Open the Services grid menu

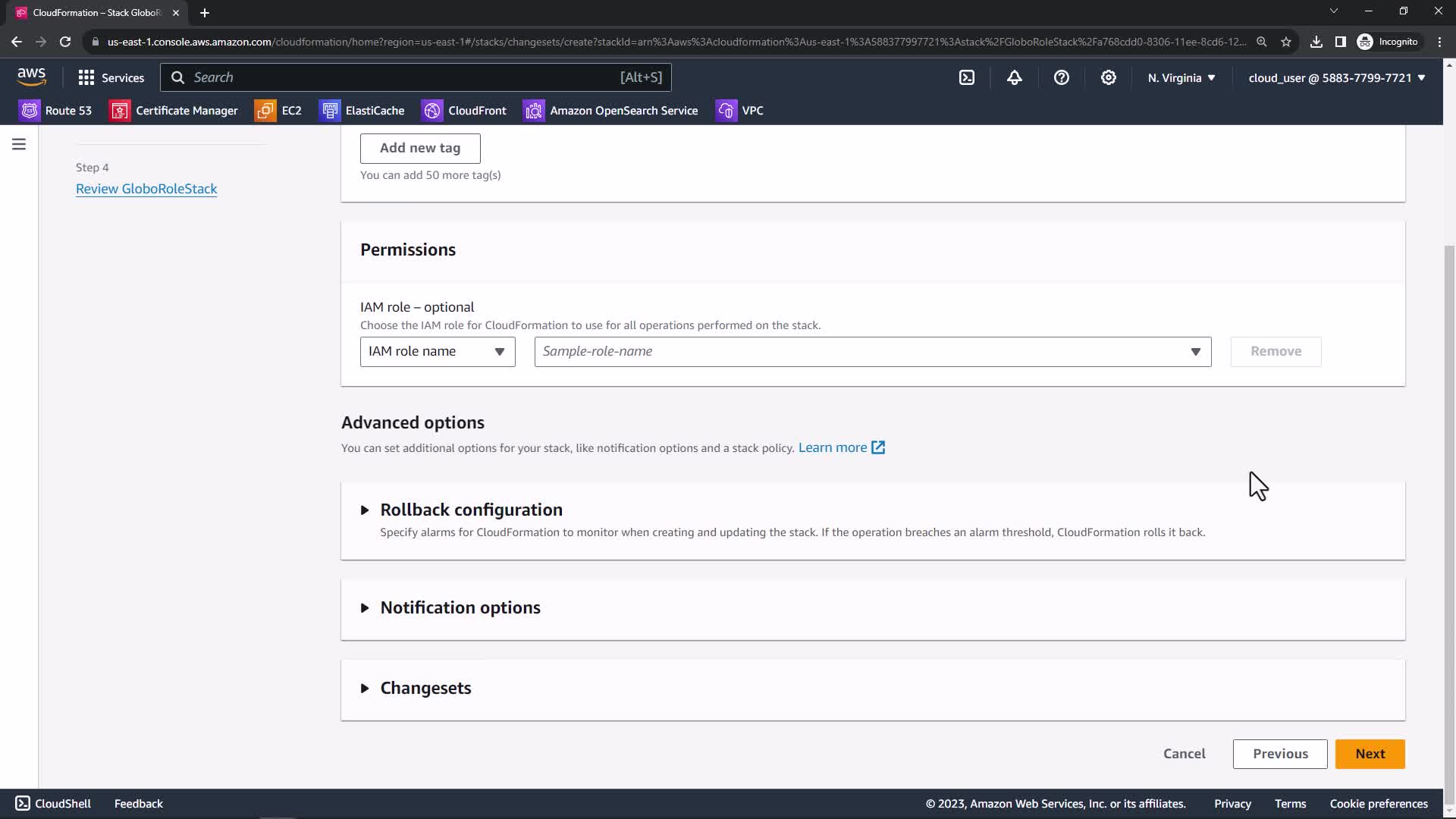pos(111,77)
